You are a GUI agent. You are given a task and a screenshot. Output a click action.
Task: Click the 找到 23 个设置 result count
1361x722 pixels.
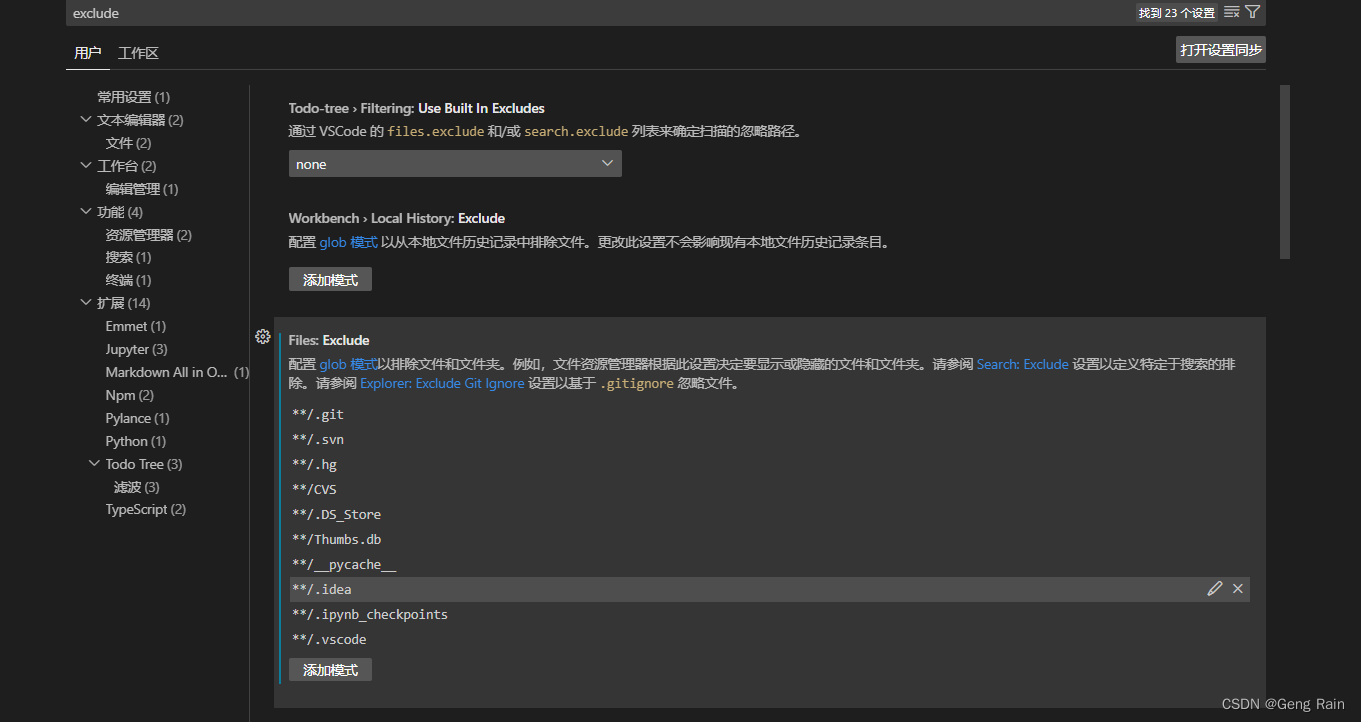click(x=1177, y=13)
